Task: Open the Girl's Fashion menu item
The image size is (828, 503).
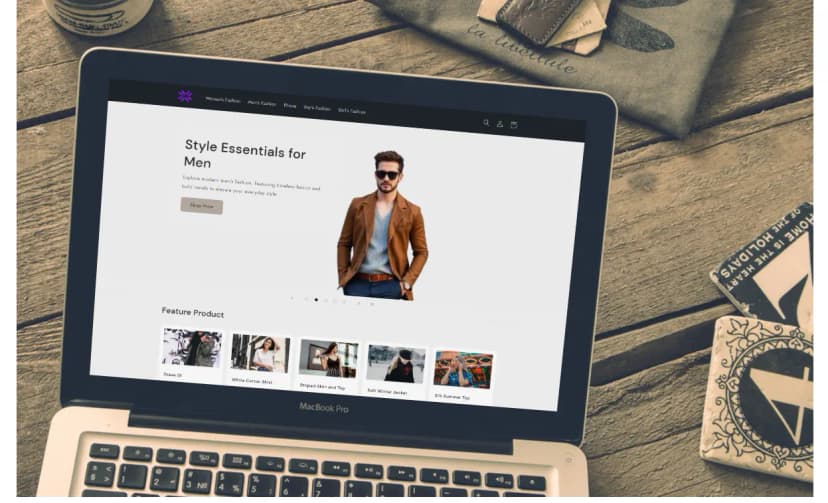Action: [352, 110]
